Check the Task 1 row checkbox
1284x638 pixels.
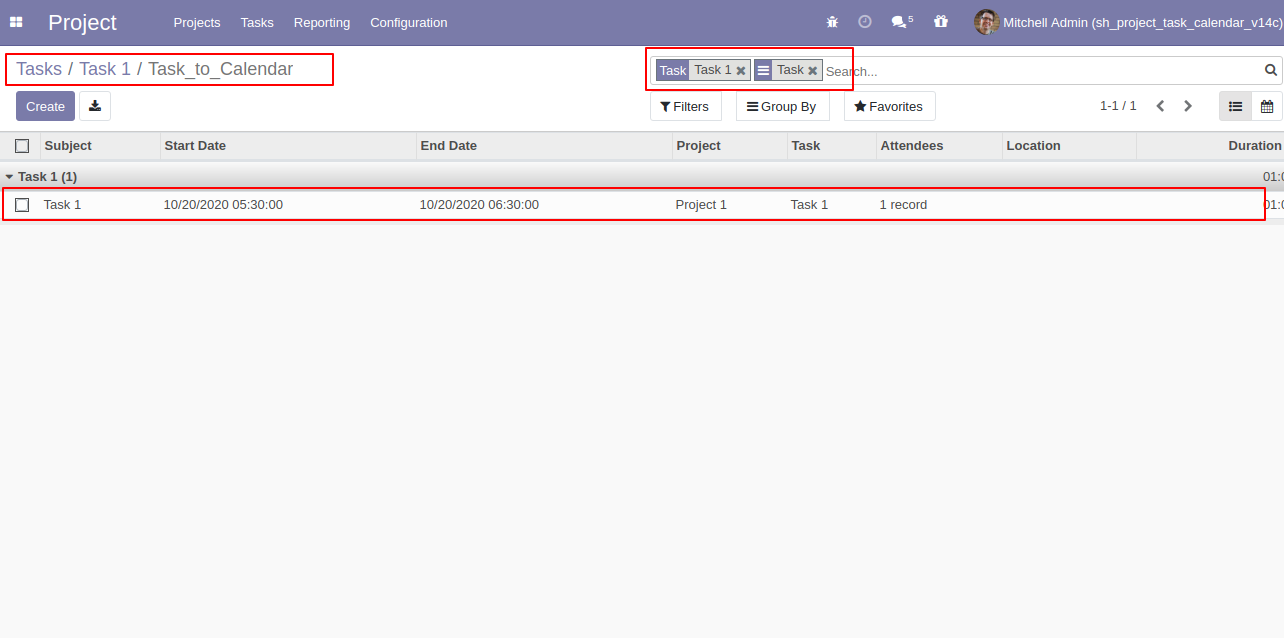pos(22,205)
